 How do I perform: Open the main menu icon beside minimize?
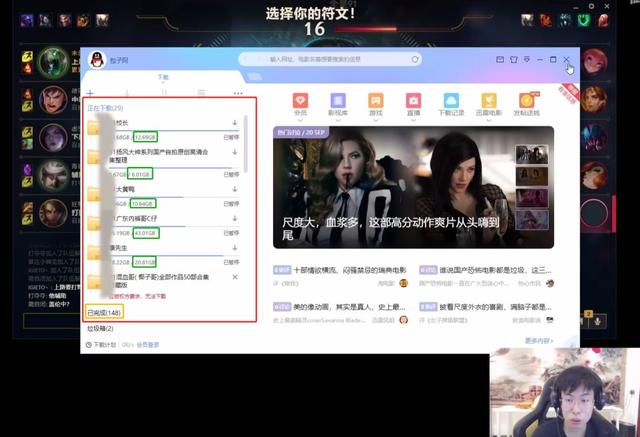[527, 60]
